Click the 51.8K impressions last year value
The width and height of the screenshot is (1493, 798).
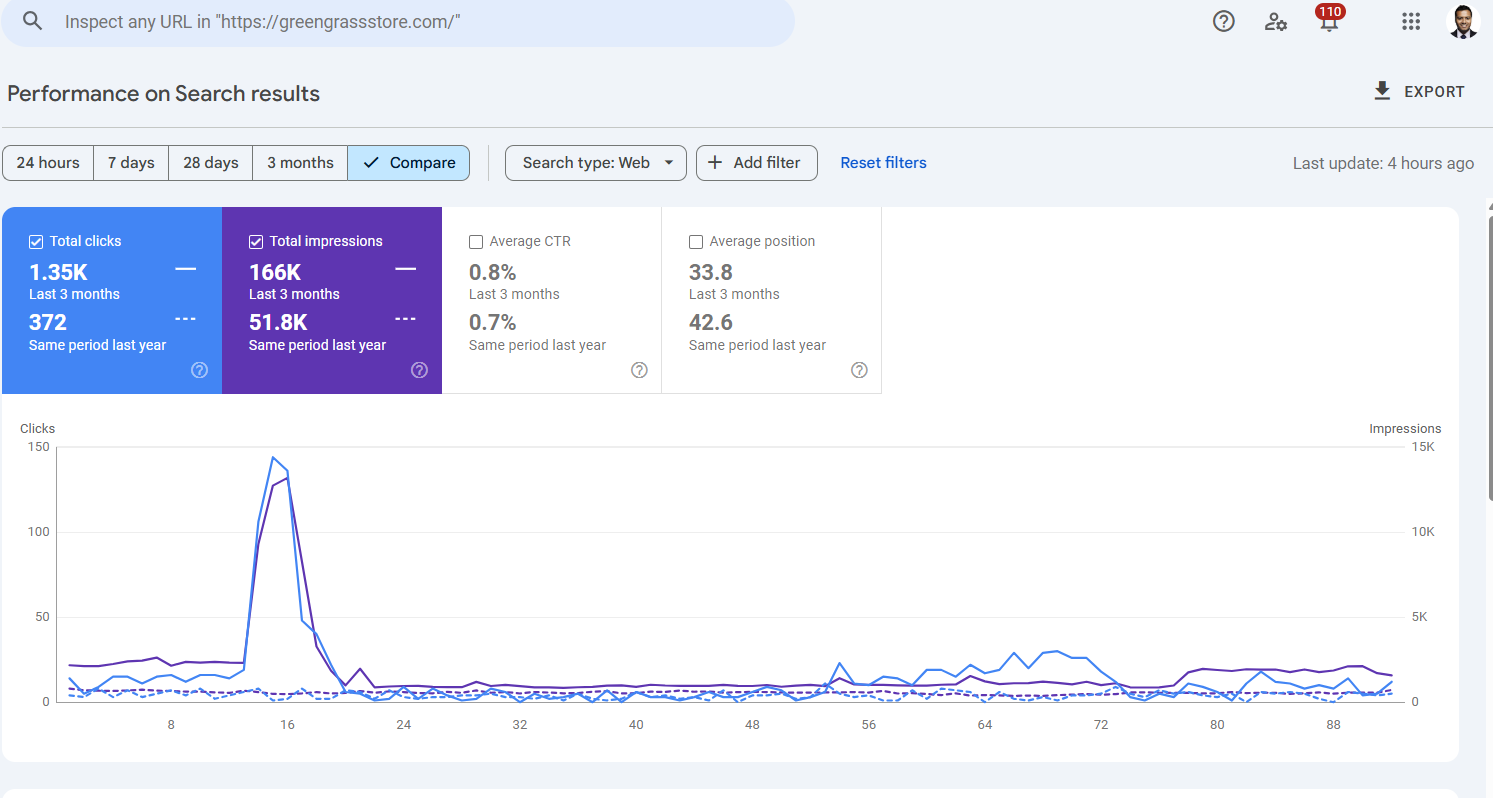point(278,322)
